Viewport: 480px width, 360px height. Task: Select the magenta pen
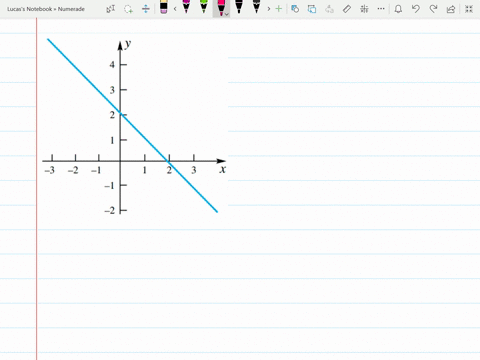click(186, 7)
